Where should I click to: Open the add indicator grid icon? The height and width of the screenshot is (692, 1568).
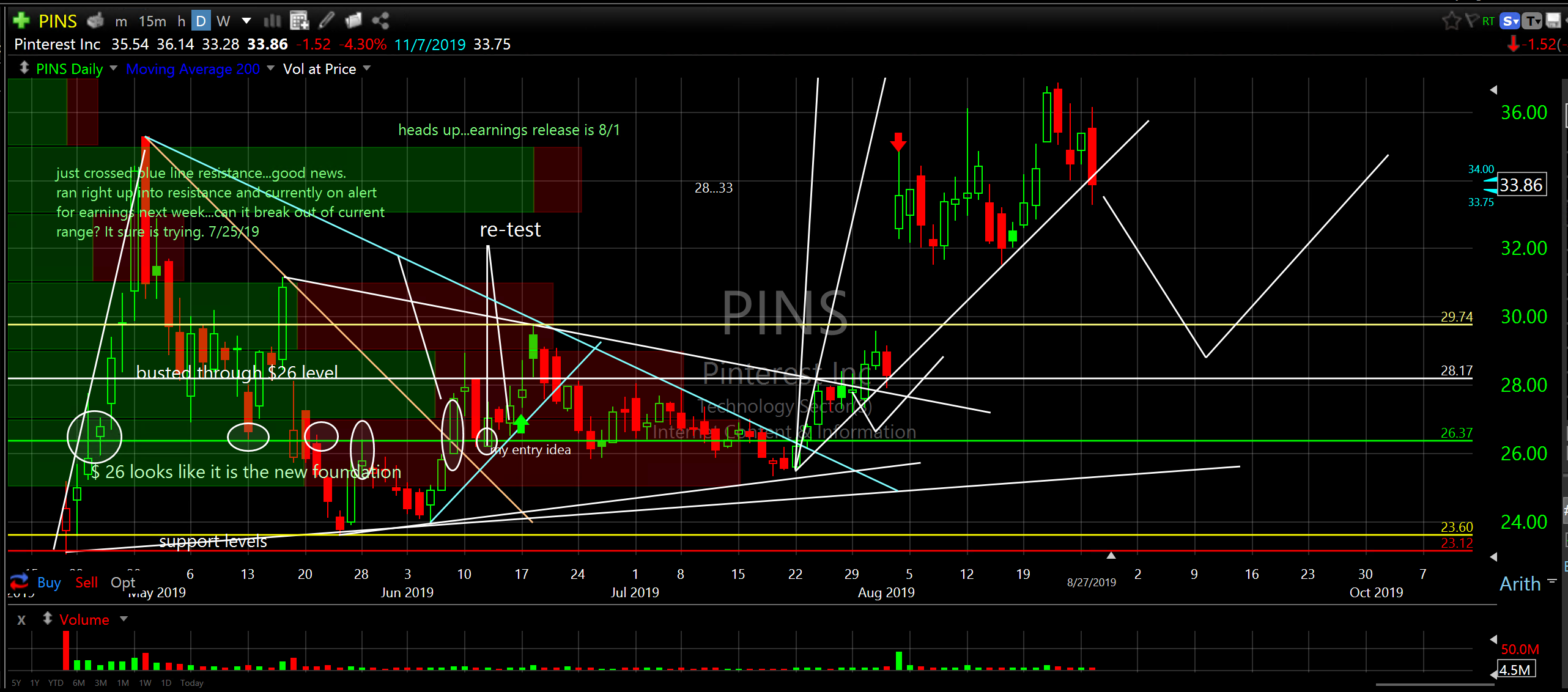tap(299, 21)
